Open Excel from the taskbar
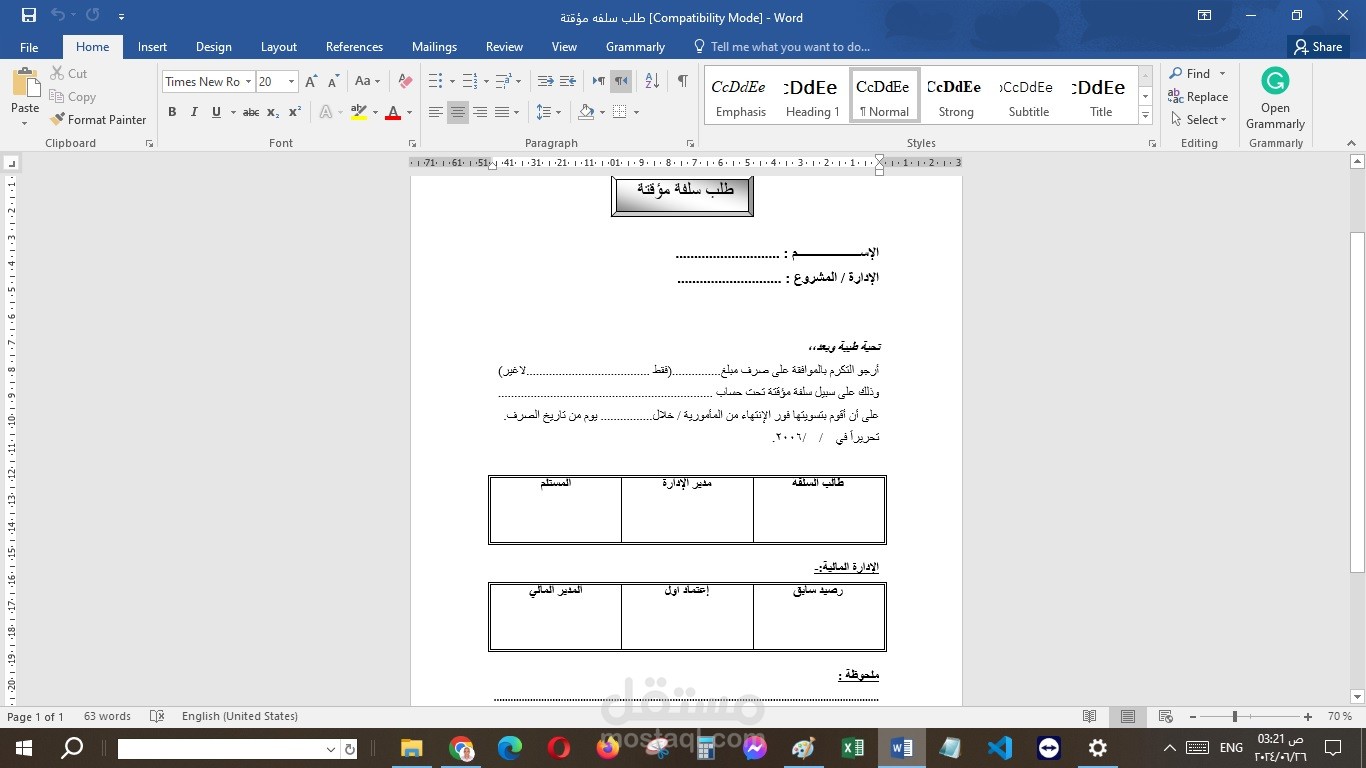This screenshot has height=768, width=1366. 853,748
